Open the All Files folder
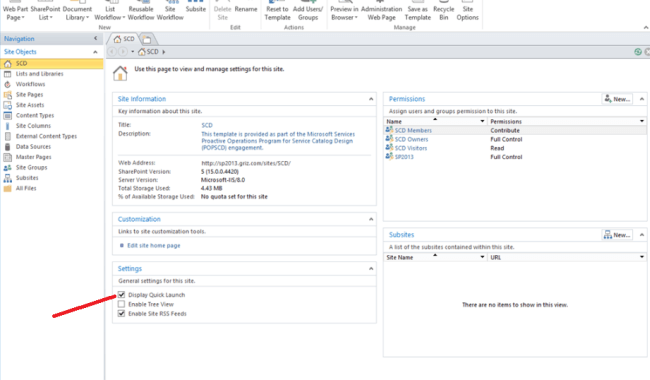The width and height of the screenshot is (650, 380). [26, 188]
